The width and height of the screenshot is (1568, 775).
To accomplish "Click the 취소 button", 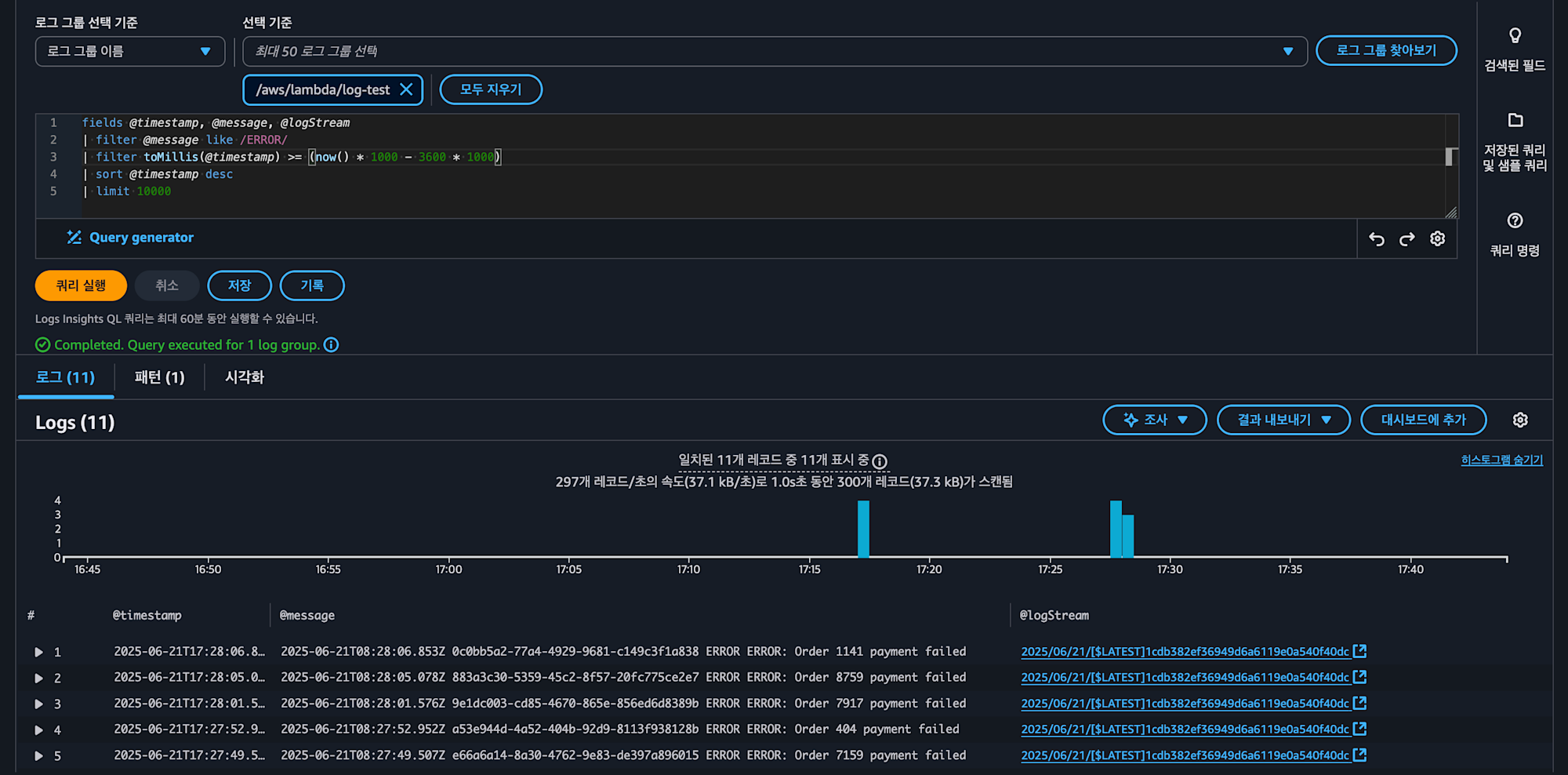I will point(167,286).
